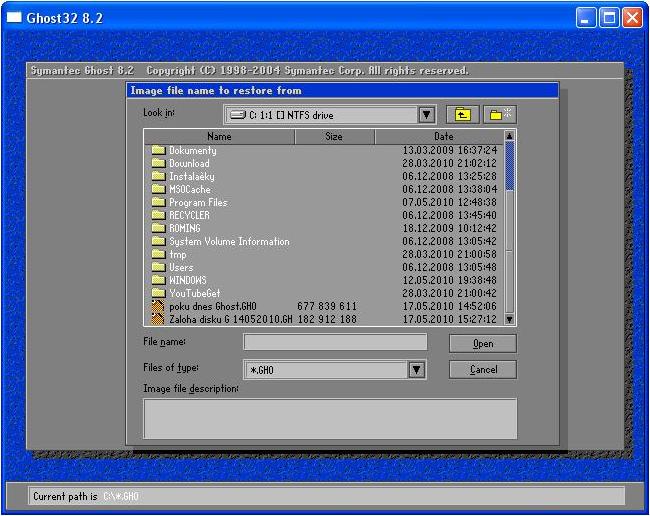
Task: Click date 17.05.2010 14:52:06
Action: [449, 306]
